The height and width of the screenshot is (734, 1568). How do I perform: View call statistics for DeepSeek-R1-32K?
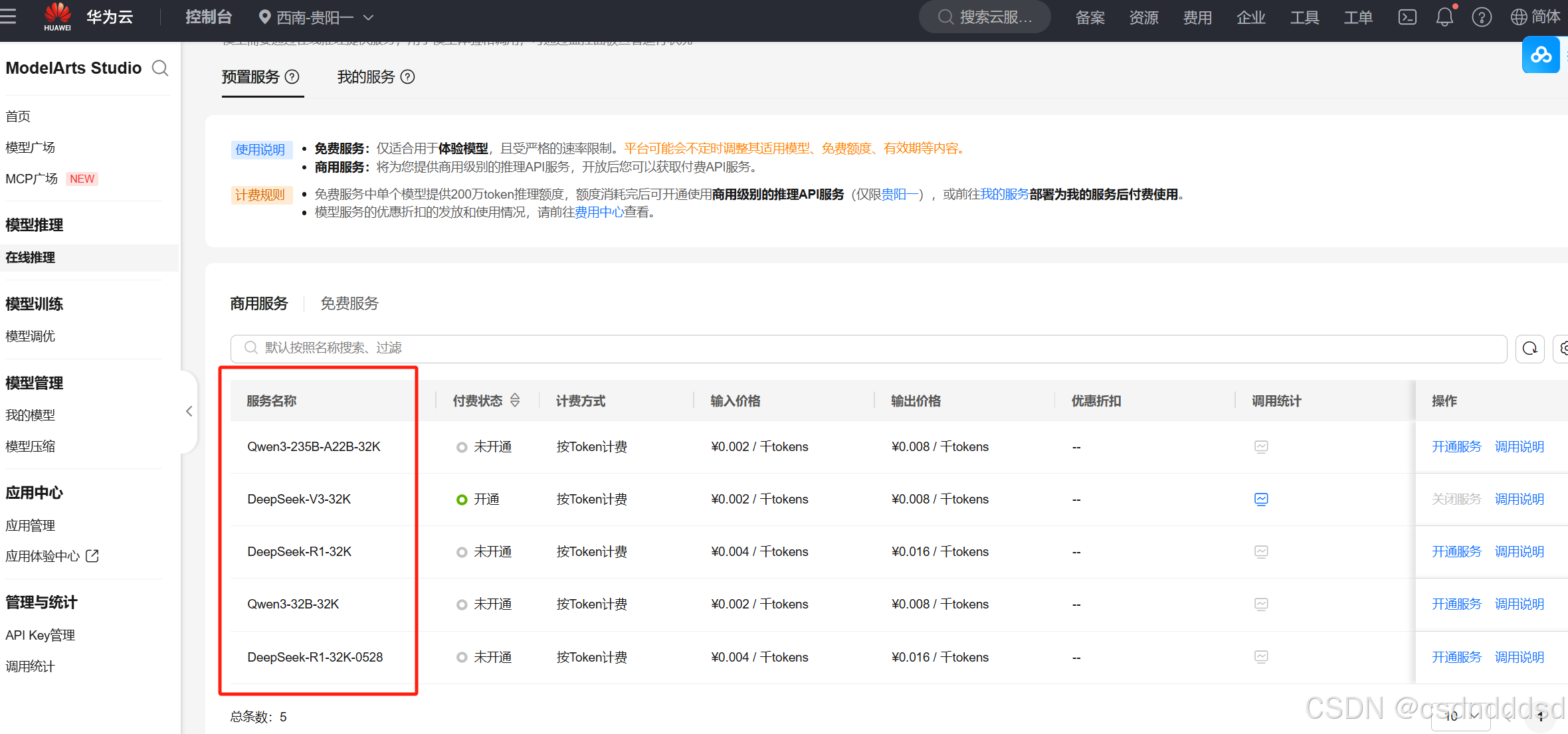tap(1261, 552)
